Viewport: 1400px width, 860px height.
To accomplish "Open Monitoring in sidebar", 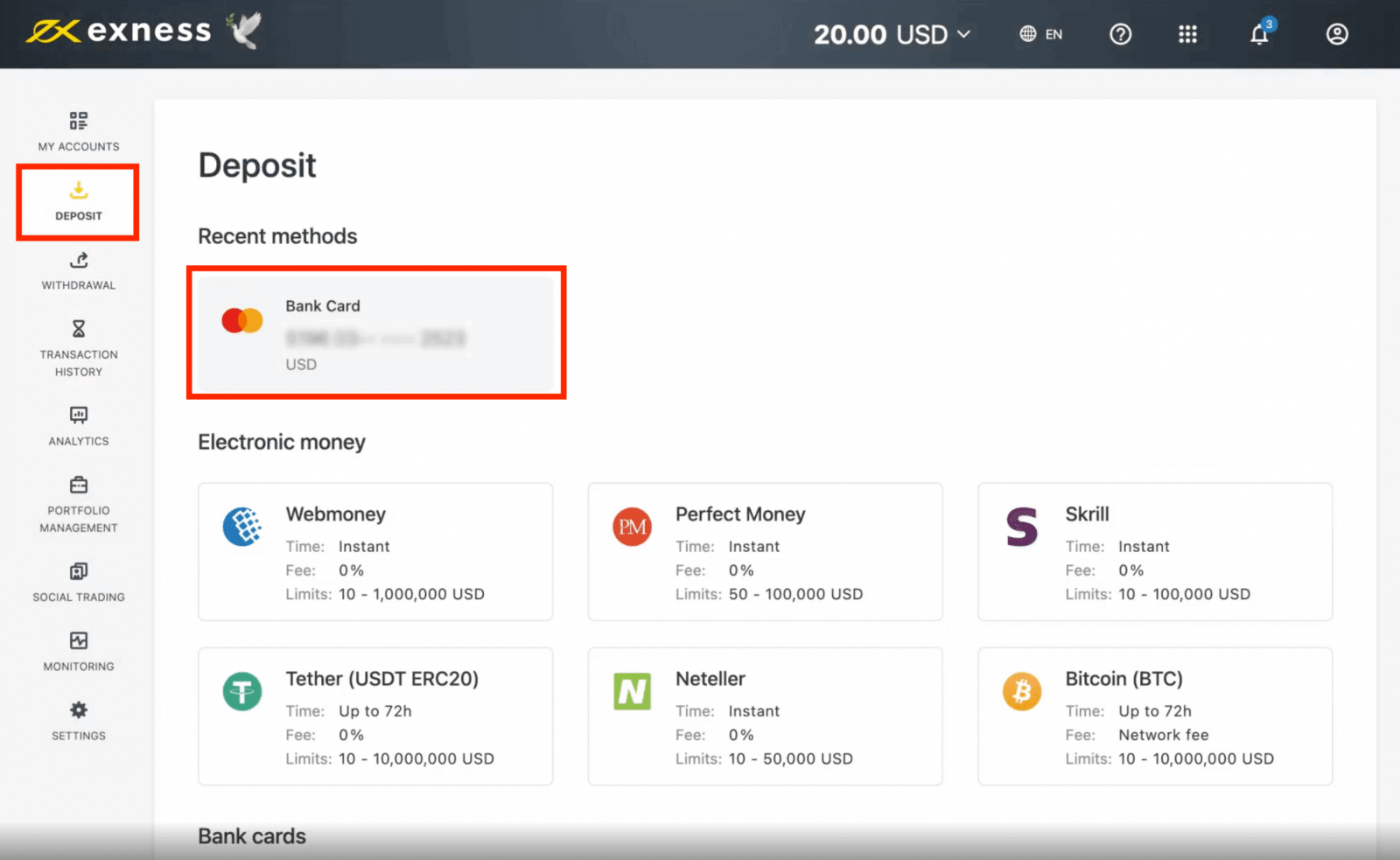I will click(79, 653).
